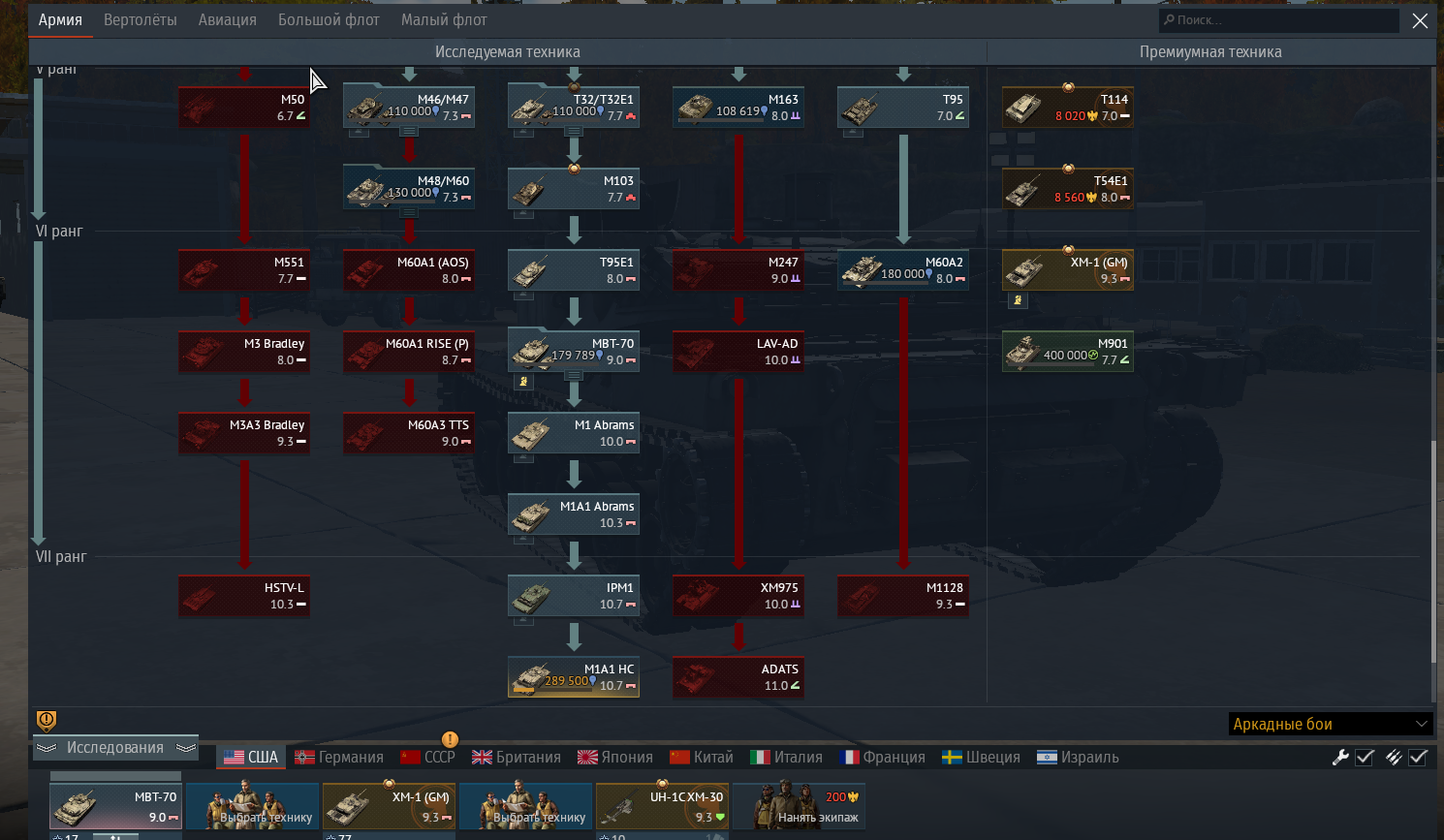
Task: Select the premium T54E1 vehicle
Action: 1068,188
